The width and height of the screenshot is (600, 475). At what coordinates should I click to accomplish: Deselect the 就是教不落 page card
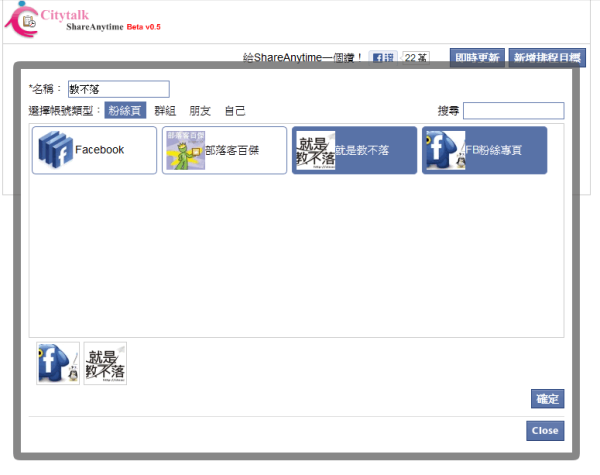[x=354, y=150]
